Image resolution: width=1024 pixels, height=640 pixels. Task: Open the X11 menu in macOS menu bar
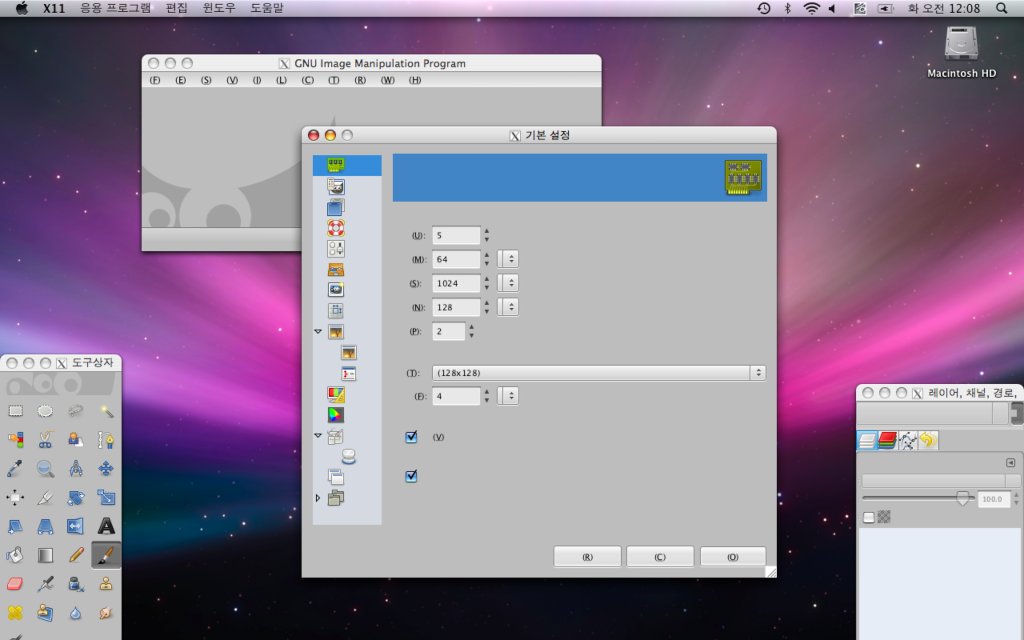click(x=54, y=8)
